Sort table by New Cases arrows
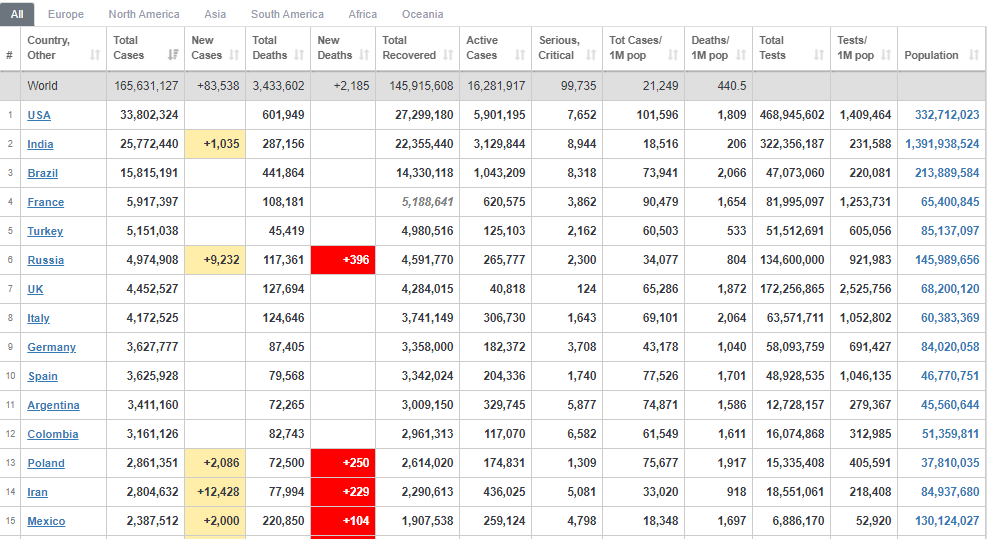The width and height of the screenshot is (988, 539). click(234, 55)
